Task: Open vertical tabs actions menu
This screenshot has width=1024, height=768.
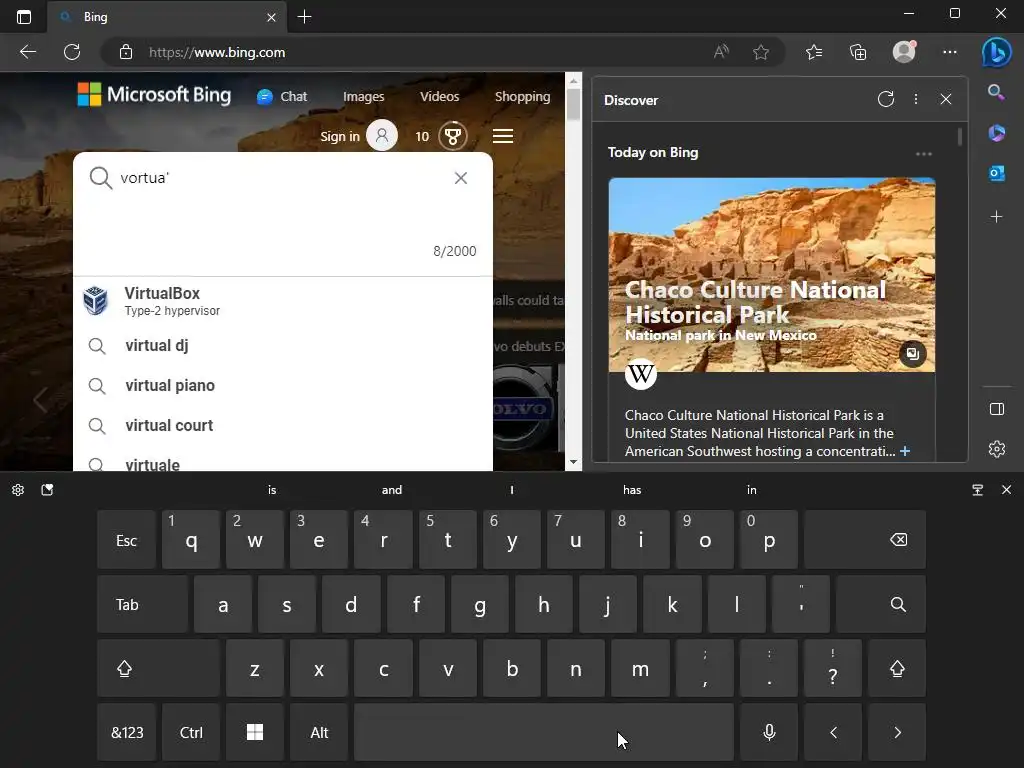Action: click(24, 17)
